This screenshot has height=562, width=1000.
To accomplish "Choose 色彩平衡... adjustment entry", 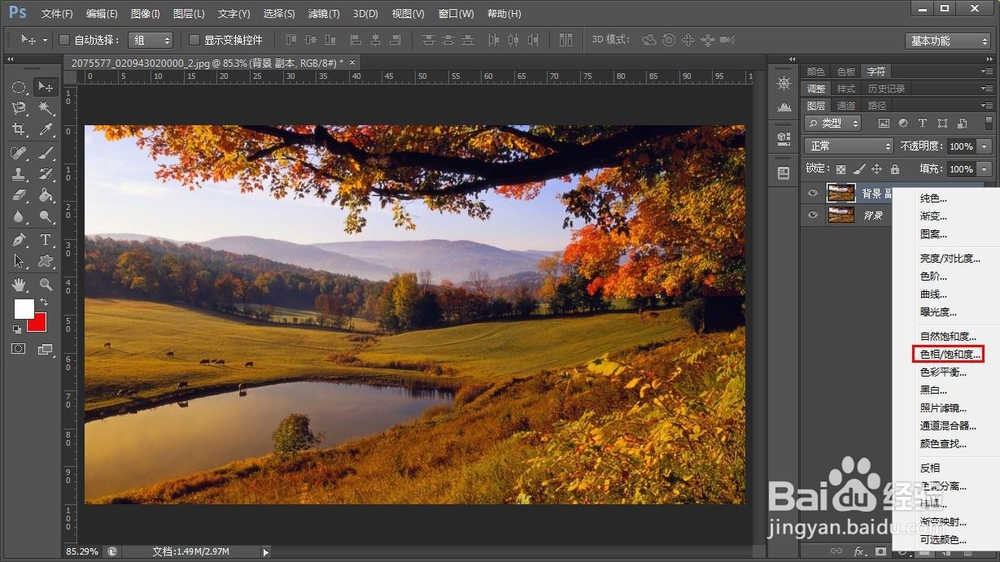I will point(943,372).
